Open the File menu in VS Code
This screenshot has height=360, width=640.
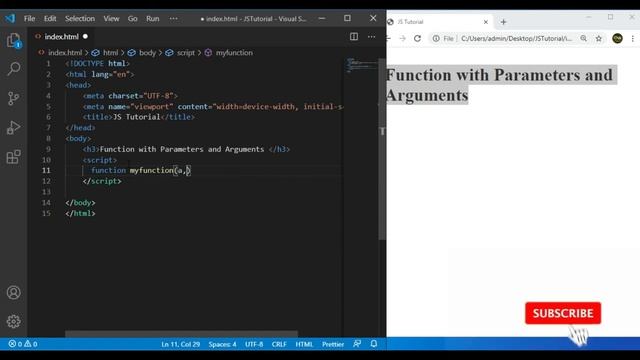point(29,18)
